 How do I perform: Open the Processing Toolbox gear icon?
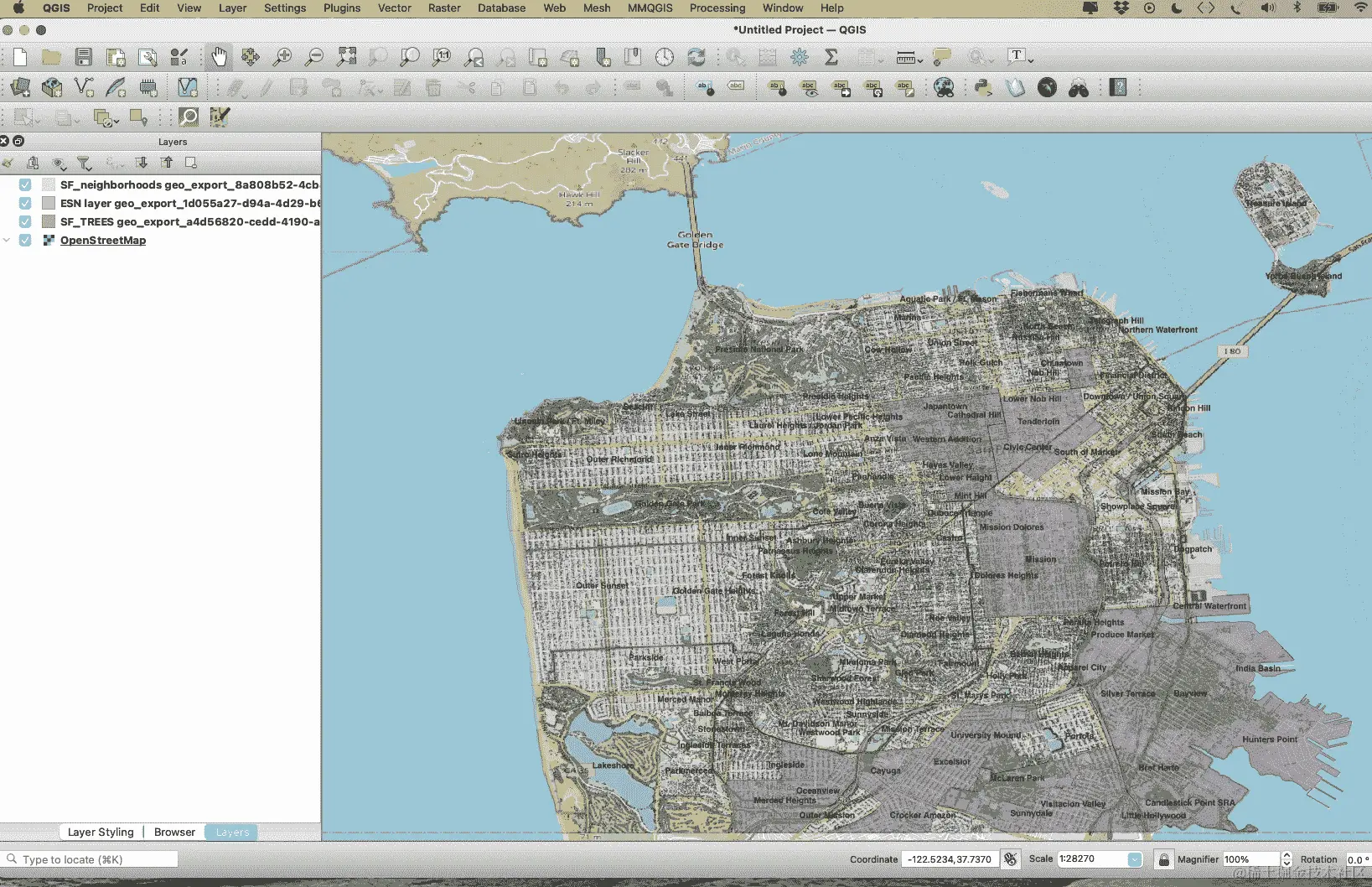click(800, 57)
